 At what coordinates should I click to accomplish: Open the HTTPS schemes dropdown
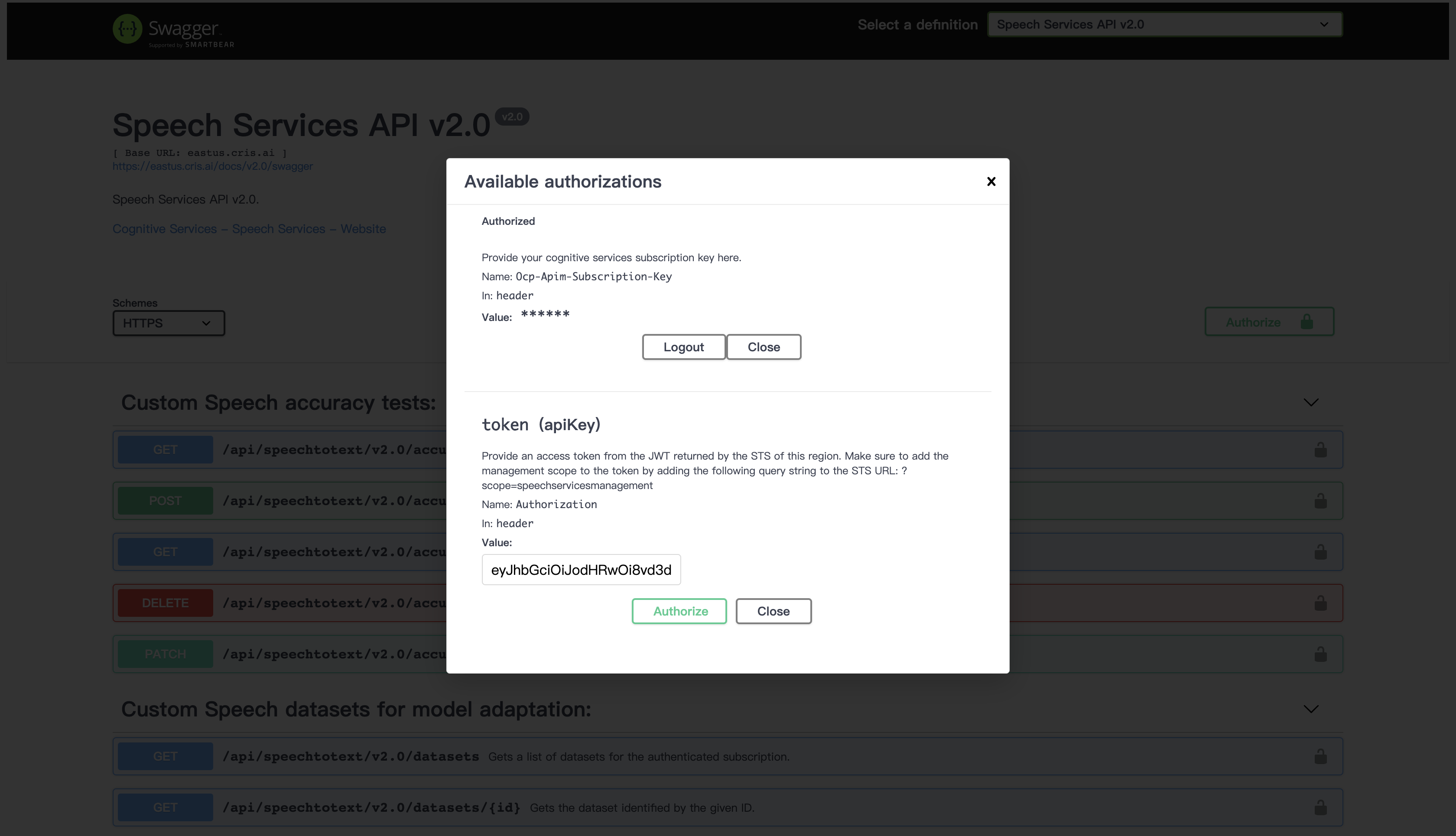tap(168, 323)
